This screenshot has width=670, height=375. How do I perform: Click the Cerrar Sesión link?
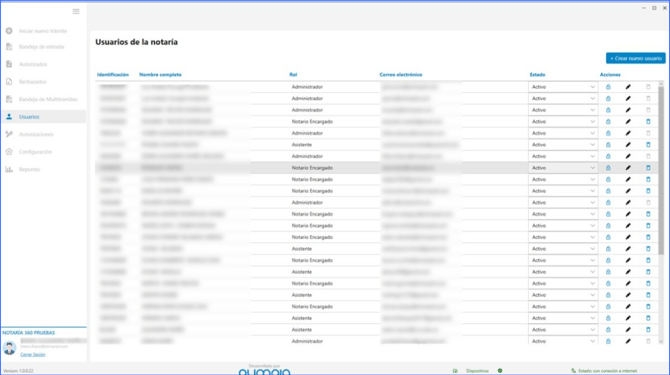32,354
